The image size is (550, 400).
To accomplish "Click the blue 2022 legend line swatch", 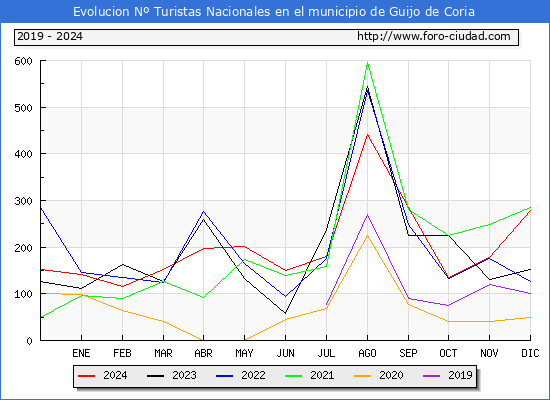I will coord(224,376).
